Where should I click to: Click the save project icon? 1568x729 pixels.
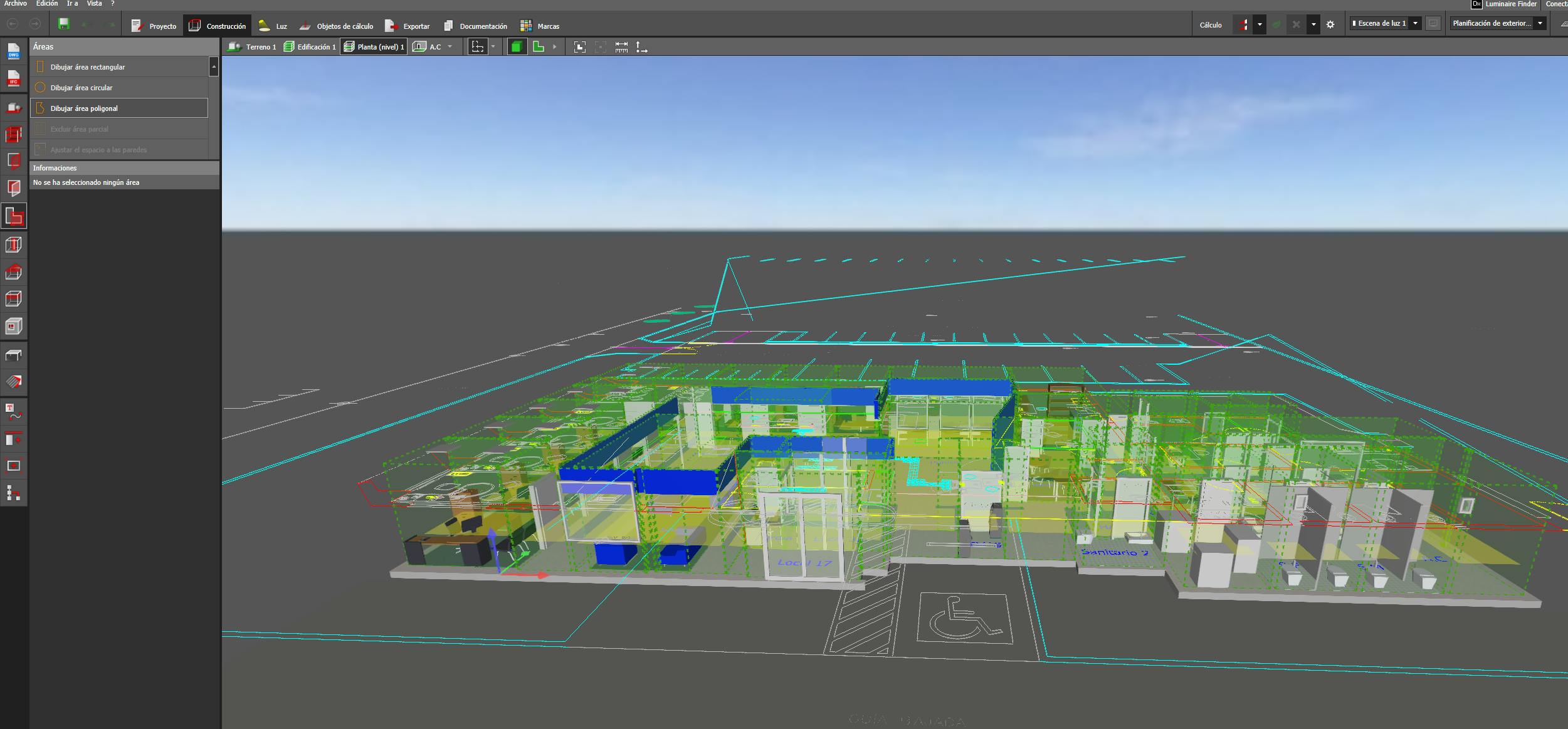(x=63, y=24)
